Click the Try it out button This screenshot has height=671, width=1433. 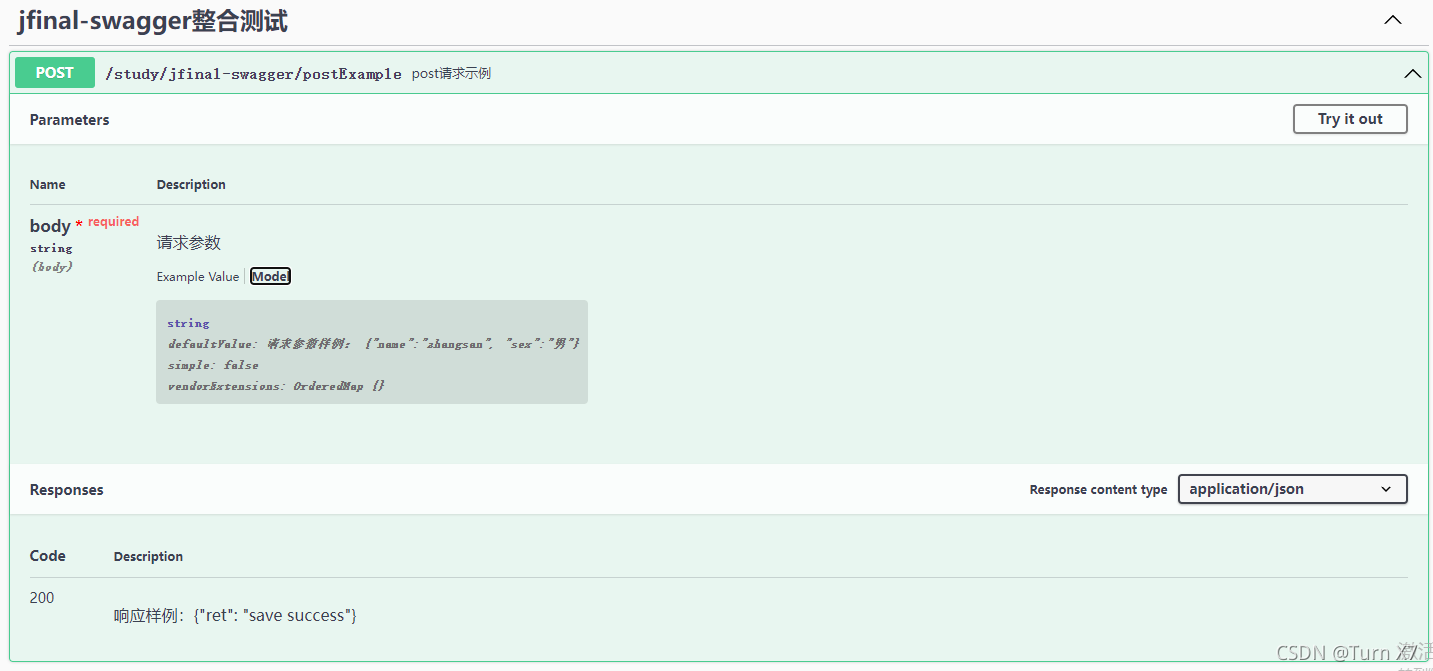[1350, 119]
